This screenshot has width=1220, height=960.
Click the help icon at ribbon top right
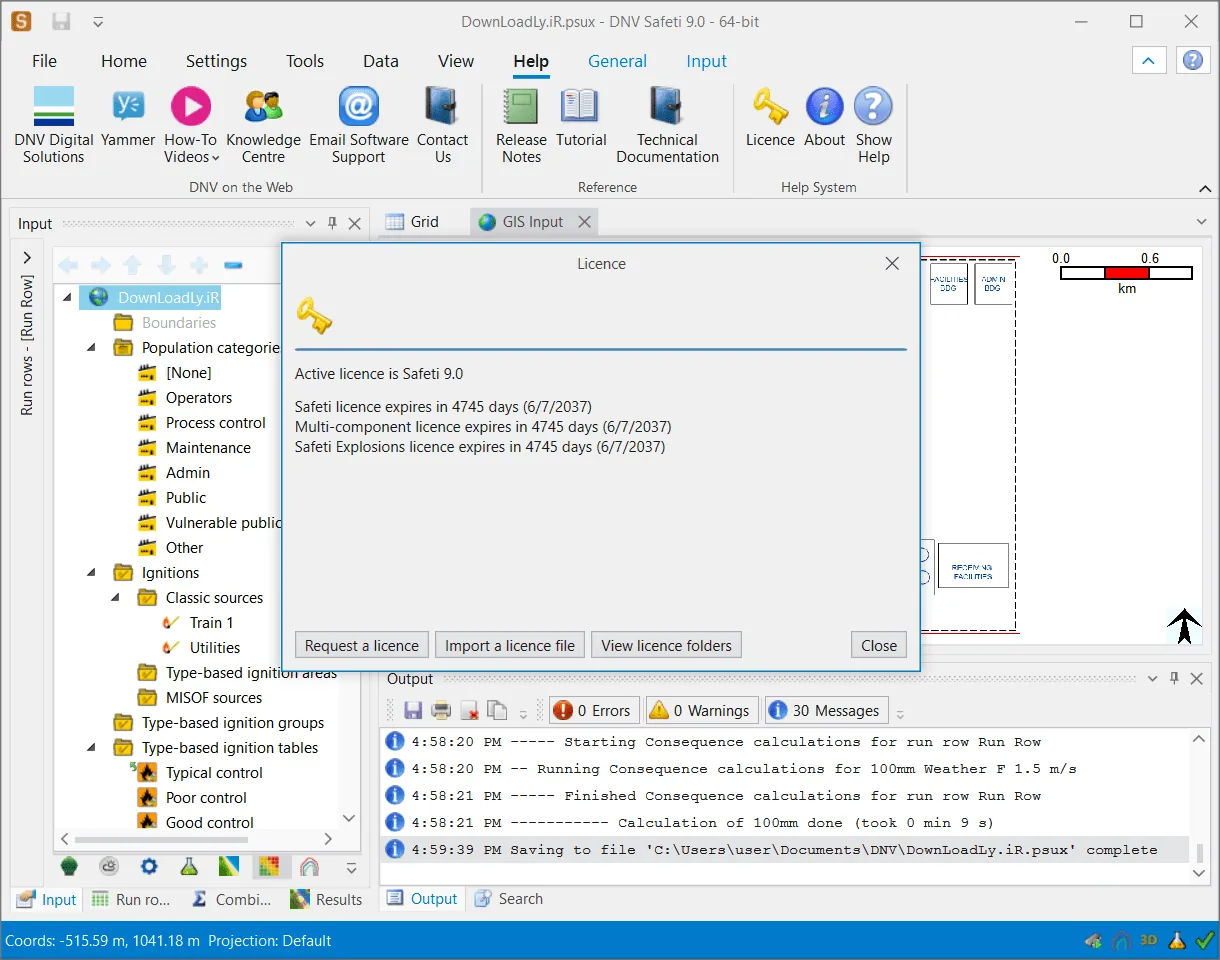pyautogui.click(x=1192, y=61)
